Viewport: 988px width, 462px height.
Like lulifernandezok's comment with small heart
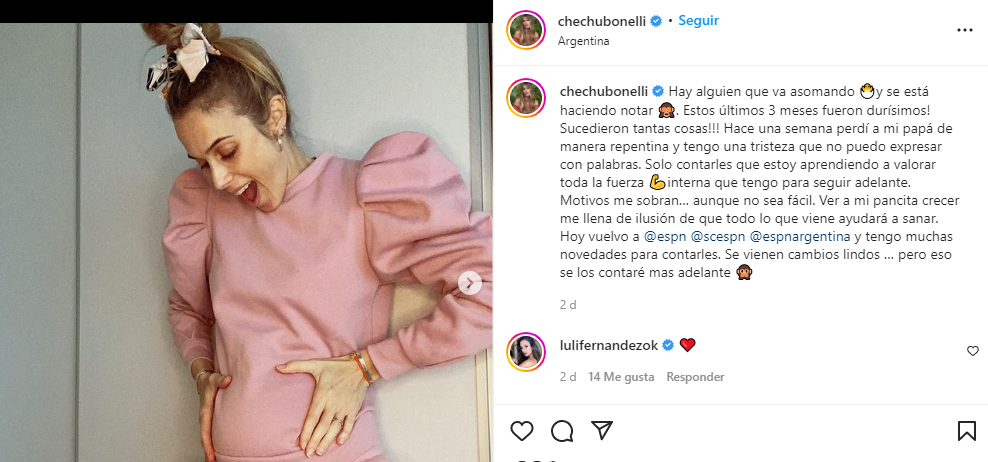point(972,351)
